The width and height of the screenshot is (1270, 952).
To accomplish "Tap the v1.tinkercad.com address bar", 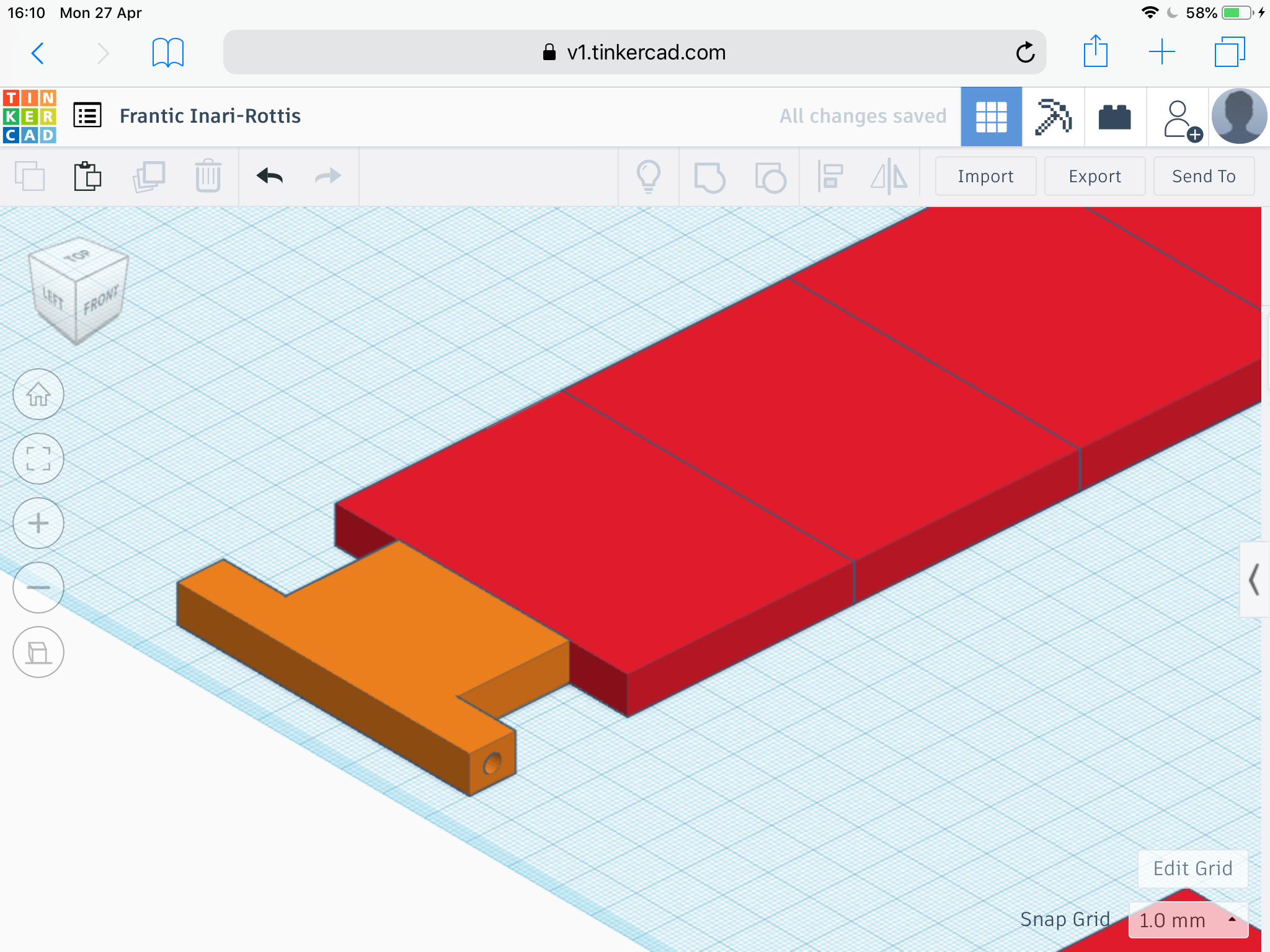I will [x=634, y=52].
